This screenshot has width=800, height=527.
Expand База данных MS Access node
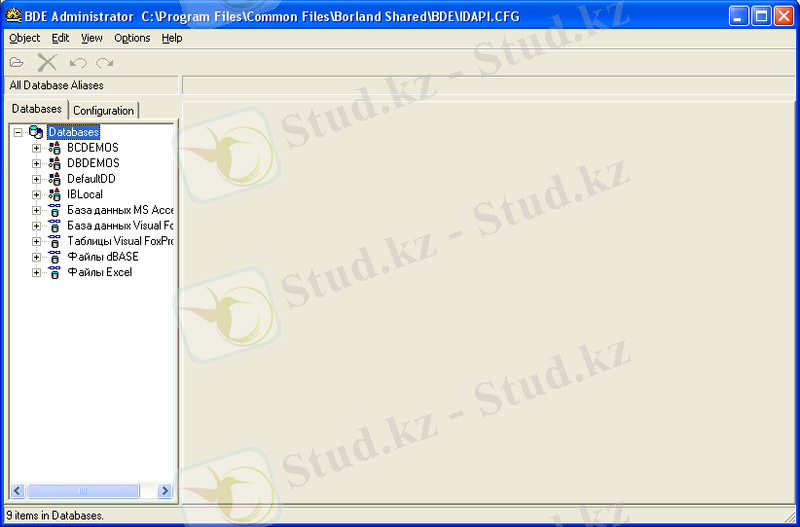36,210
